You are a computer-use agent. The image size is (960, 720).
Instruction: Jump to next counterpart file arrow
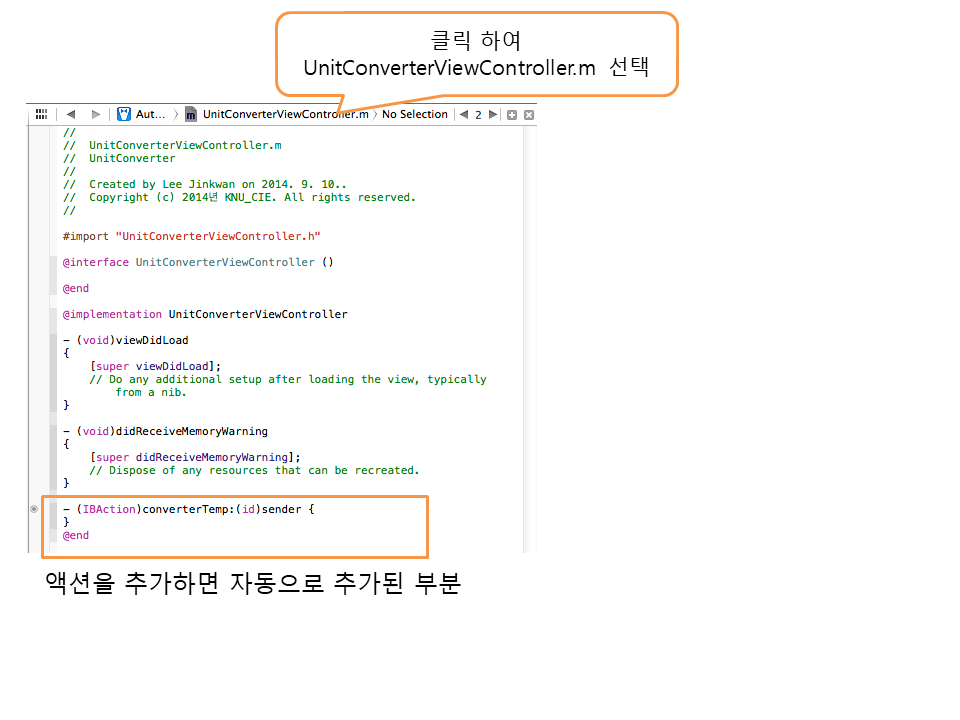493,115
